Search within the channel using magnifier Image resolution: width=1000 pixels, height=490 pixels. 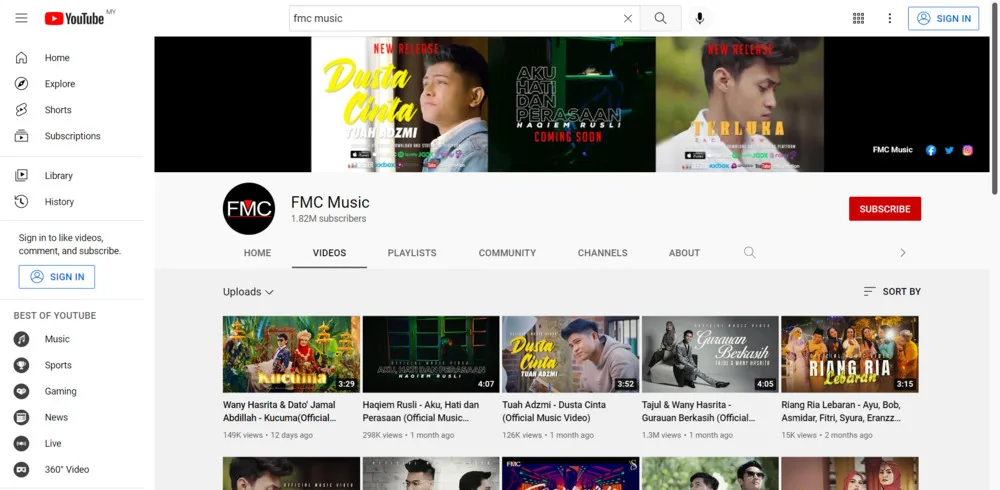point(750,253)
